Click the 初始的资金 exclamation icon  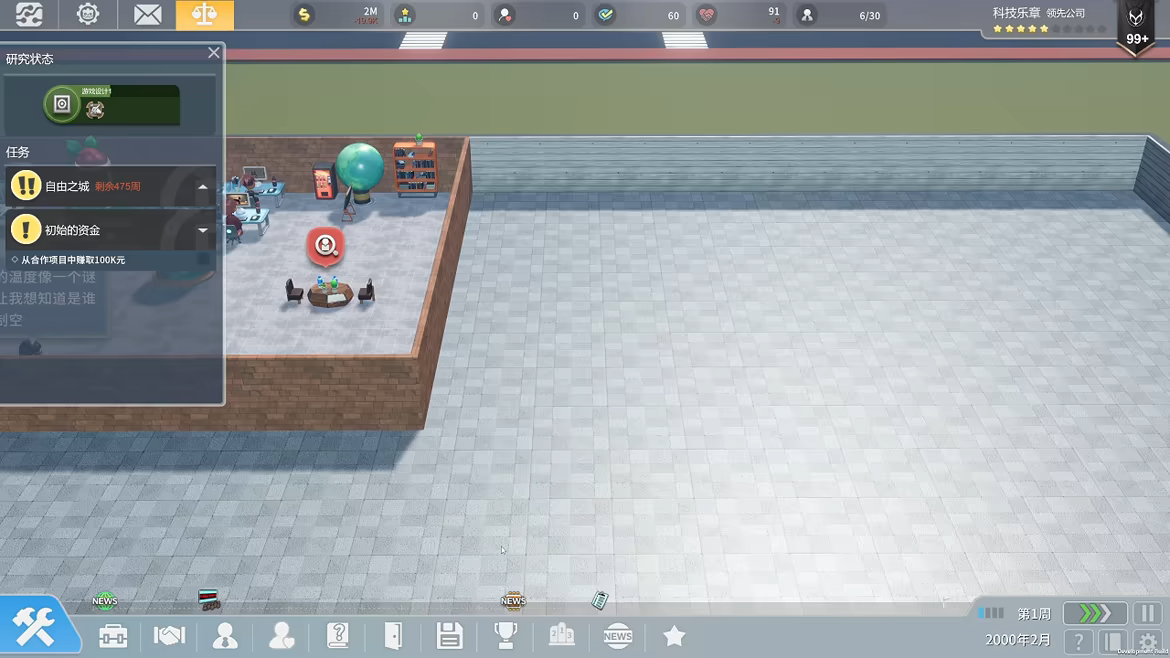[x=25, y=229]
